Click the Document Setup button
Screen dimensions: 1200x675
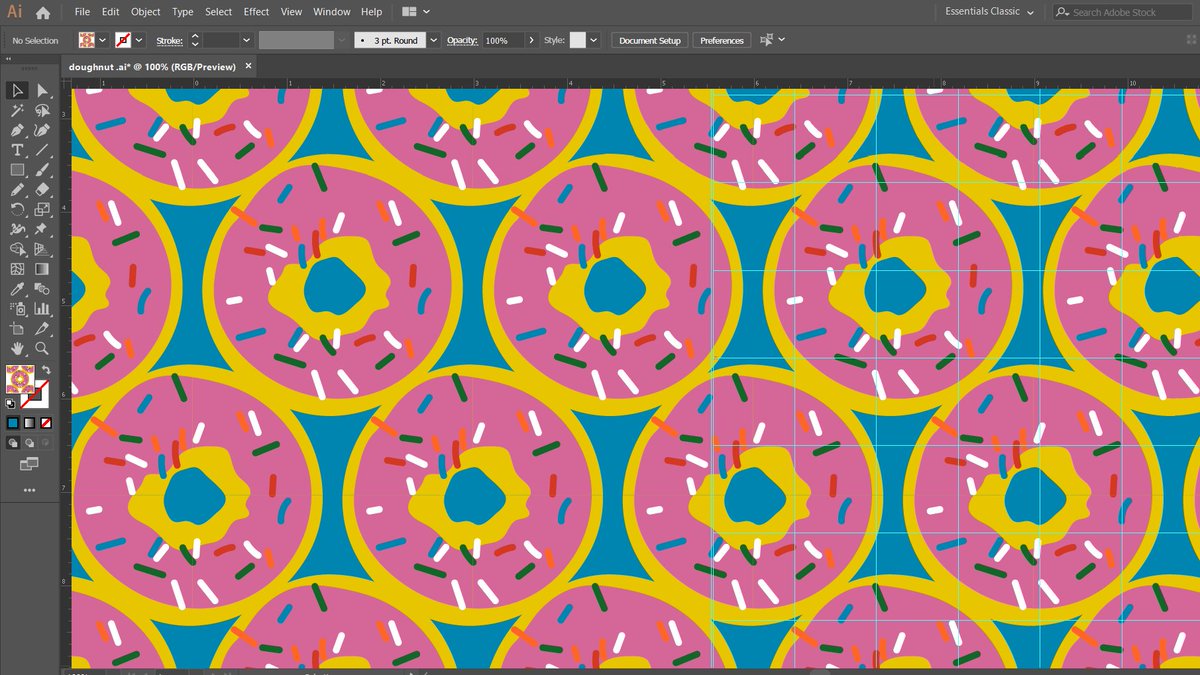click(650, 40)
